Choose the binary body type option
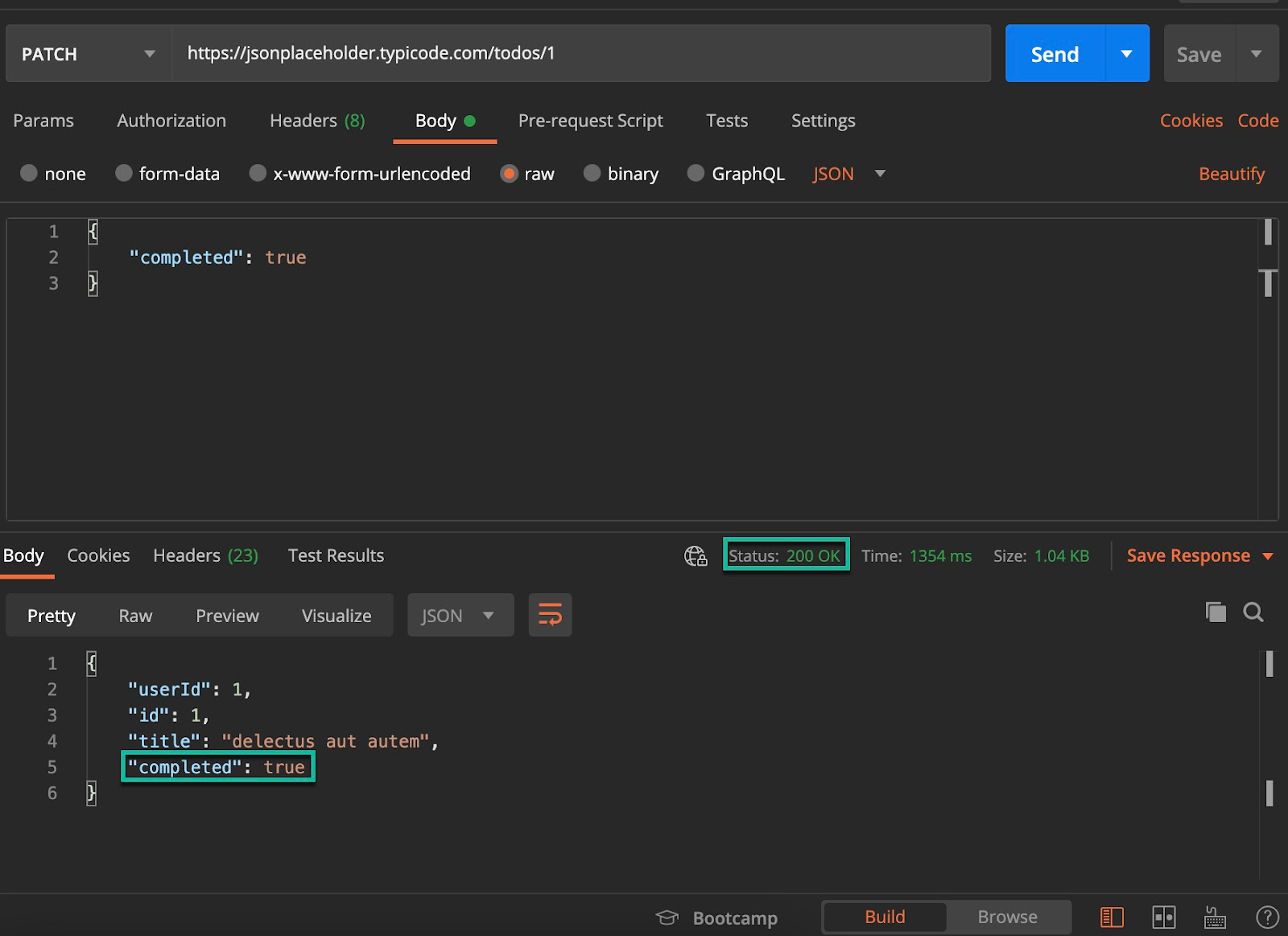Screen dimensions: 1288x936 592,174
